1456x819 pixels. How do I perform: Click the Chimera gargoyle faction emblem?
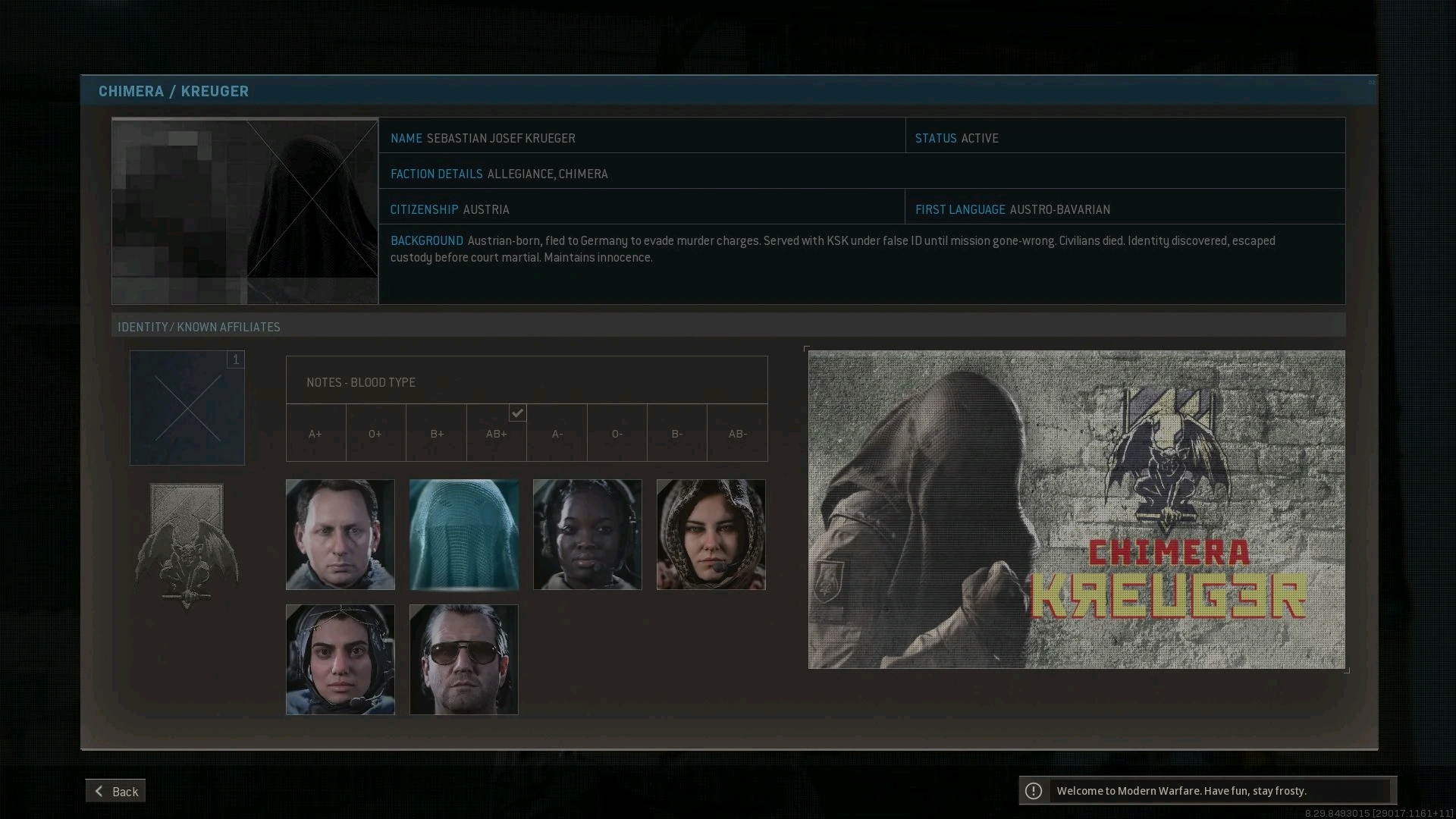coord(187,547)
